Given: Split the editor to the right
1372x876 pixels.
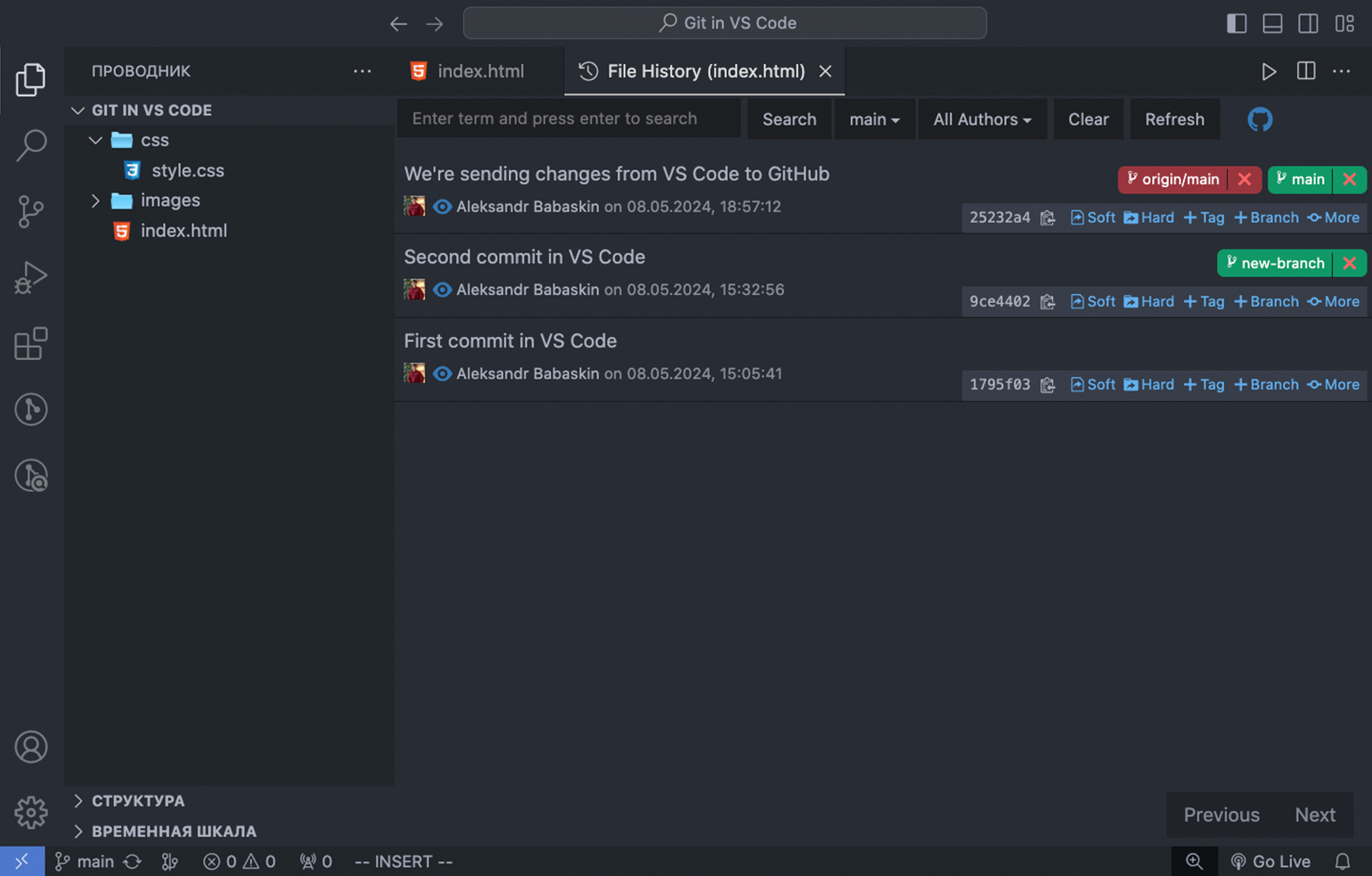Looking at the screenshot, I should point(1306,71).
